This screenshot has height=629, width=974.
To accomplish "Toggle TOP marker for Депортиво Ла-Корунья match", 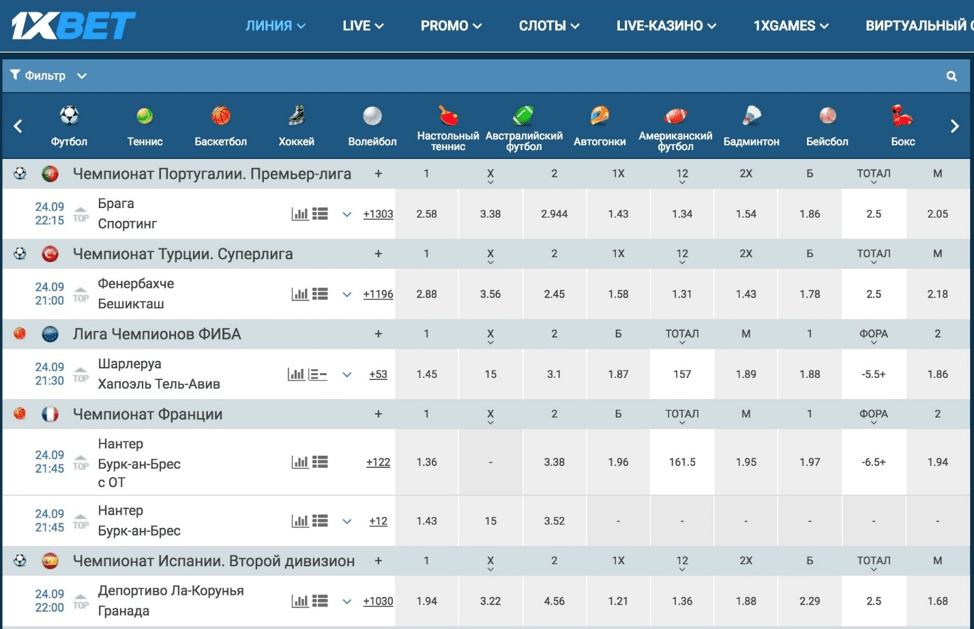I will [x=81, y=601].
